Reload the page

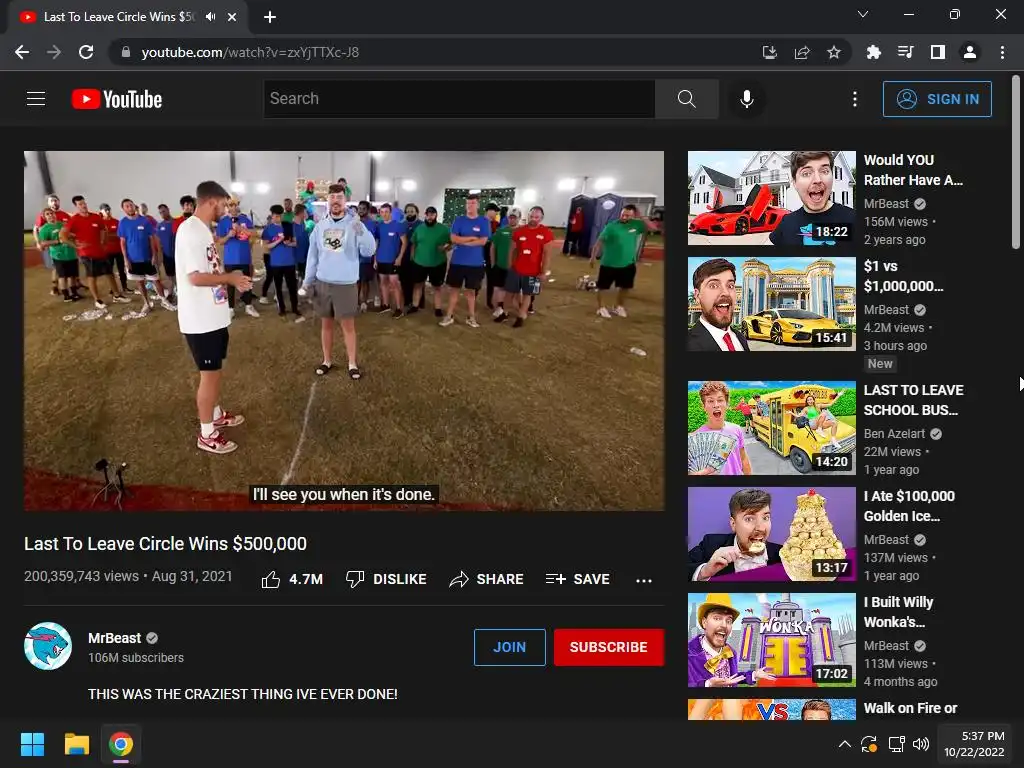point(86,52)
